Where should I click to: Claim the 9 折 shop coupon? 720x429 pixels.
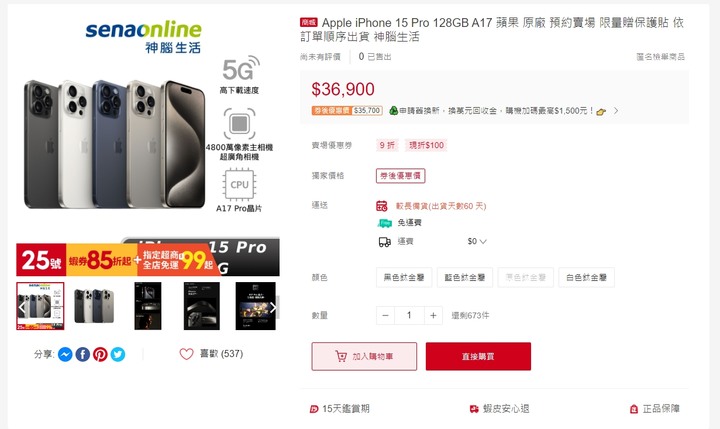click(387, 145)
